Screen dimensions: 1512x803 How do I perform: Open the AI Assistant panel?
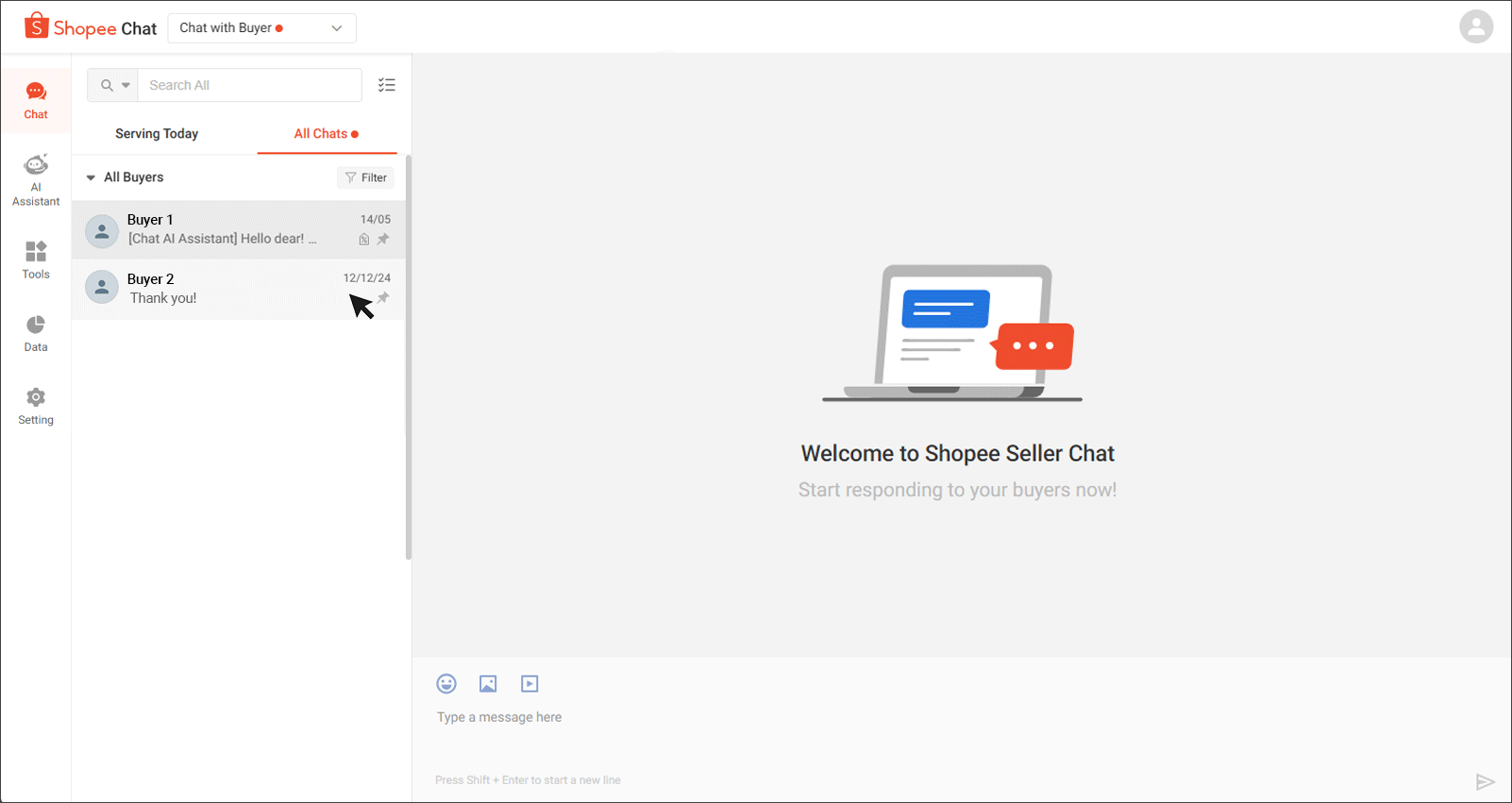click(x=36, y=179)
